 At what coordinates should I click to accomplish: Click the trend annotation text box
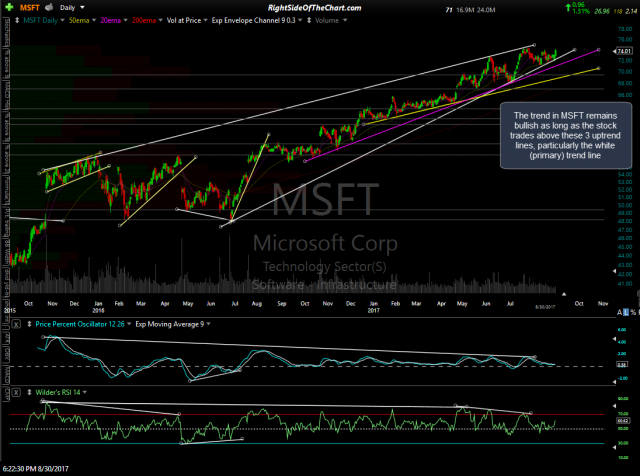565,136
